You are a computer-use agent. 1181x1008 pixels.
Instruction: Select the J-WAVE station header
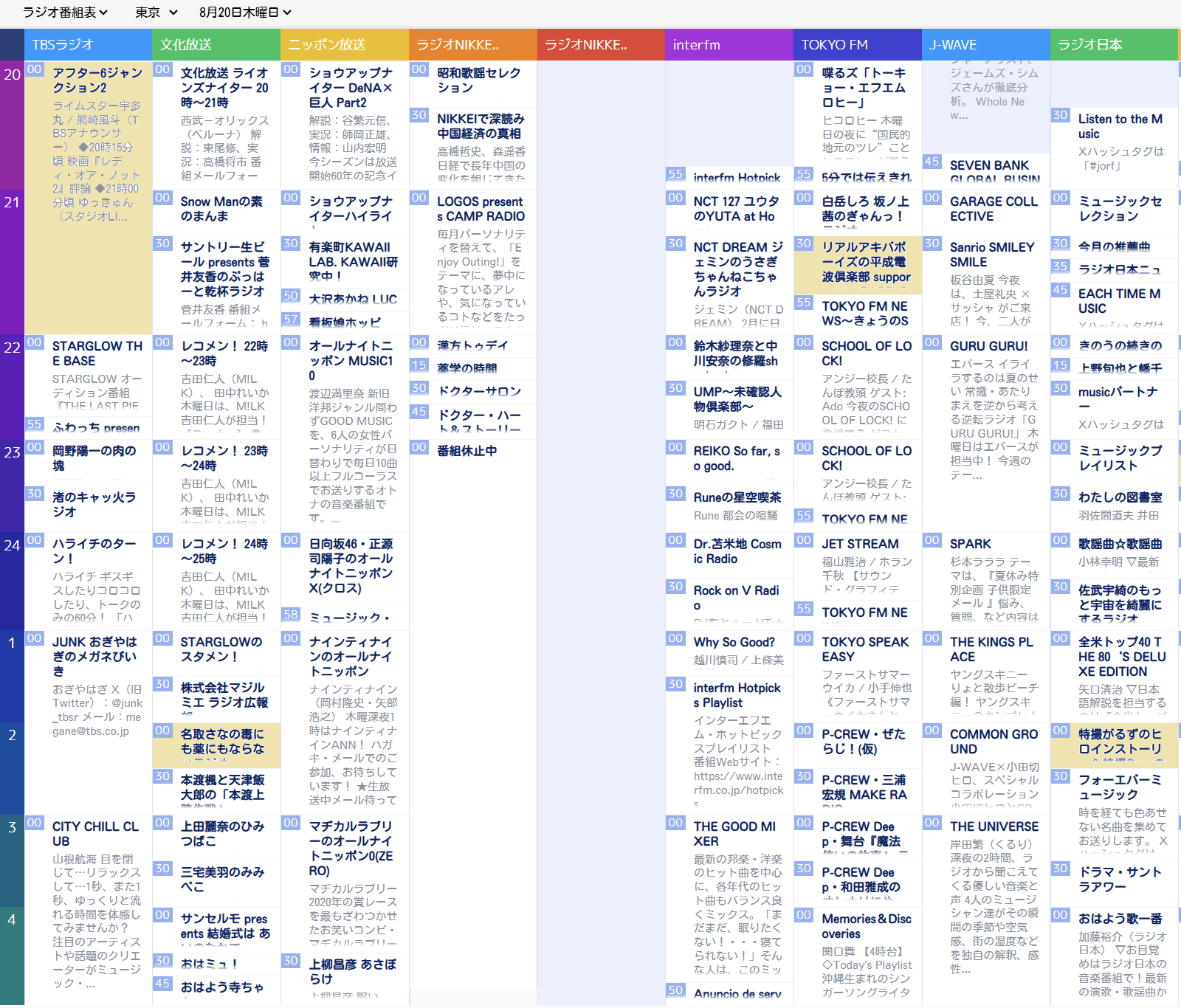point(986,45)
